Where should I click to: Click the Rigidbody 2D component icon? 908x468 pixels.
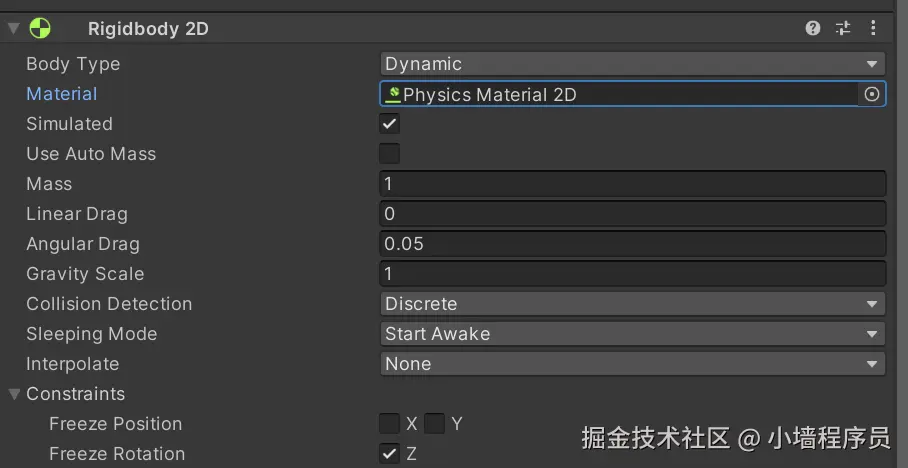click(x=41, y=28)
